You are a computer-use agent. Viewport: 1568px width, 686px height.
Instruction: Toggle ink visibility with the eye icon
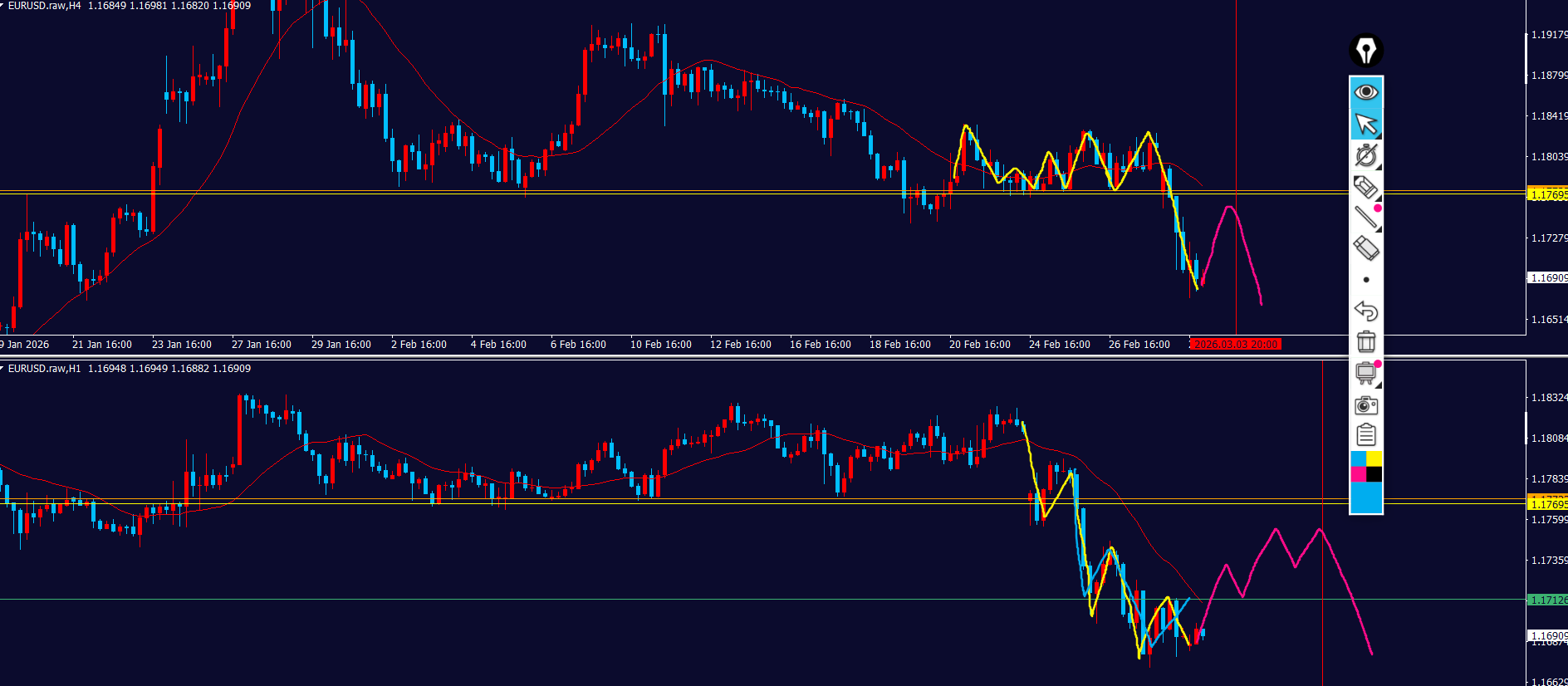point(1366,91)
